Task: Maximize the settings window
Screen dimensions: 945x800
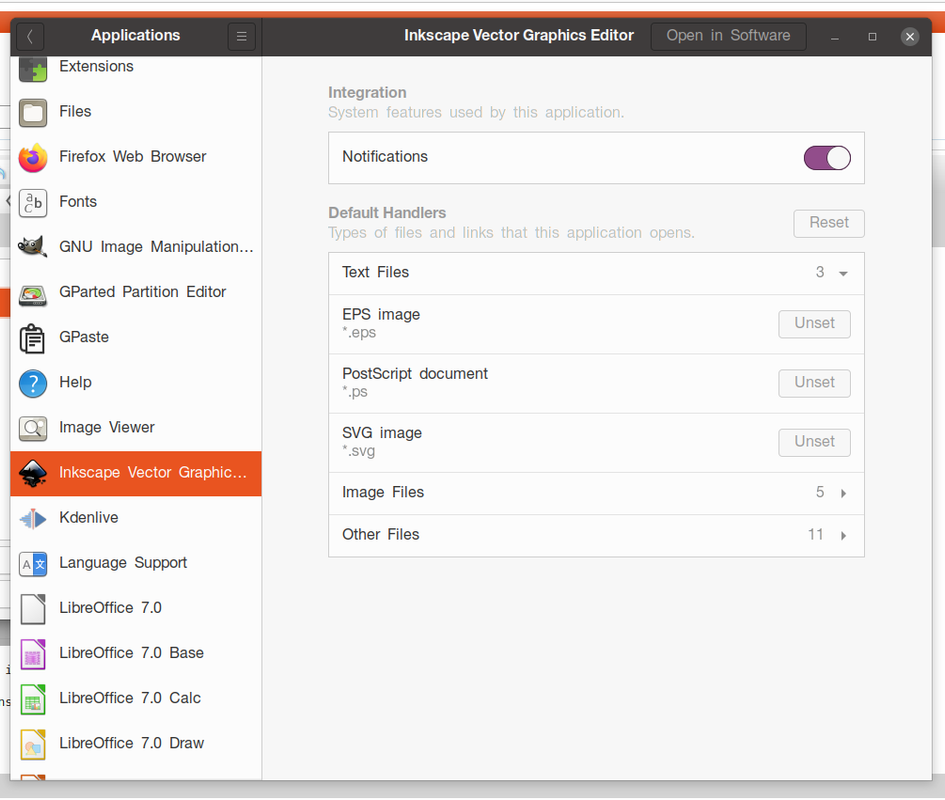Action: click(x=872, y=37)
